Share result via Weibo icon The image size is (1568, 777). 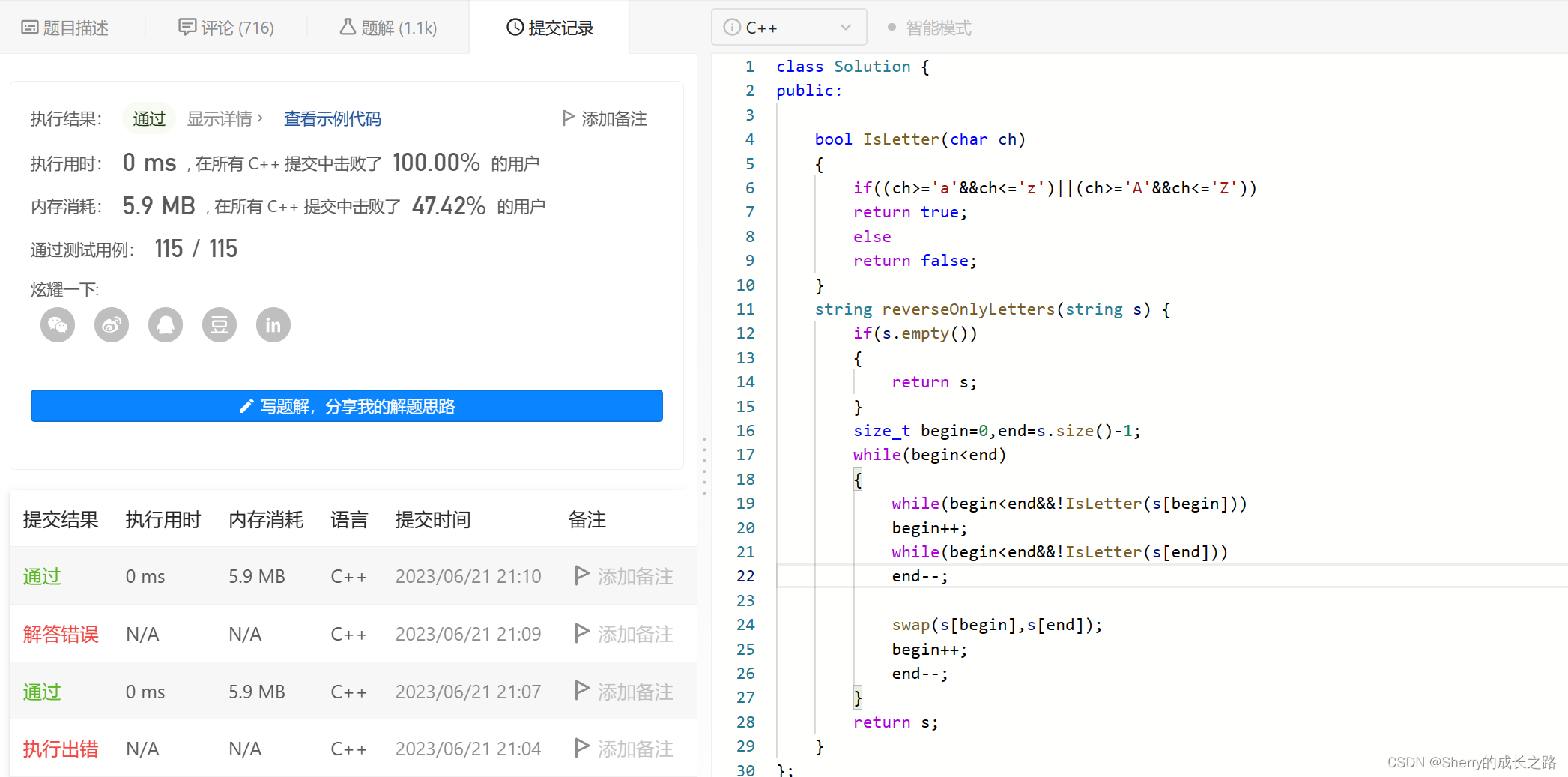click(x=112, y=325)
